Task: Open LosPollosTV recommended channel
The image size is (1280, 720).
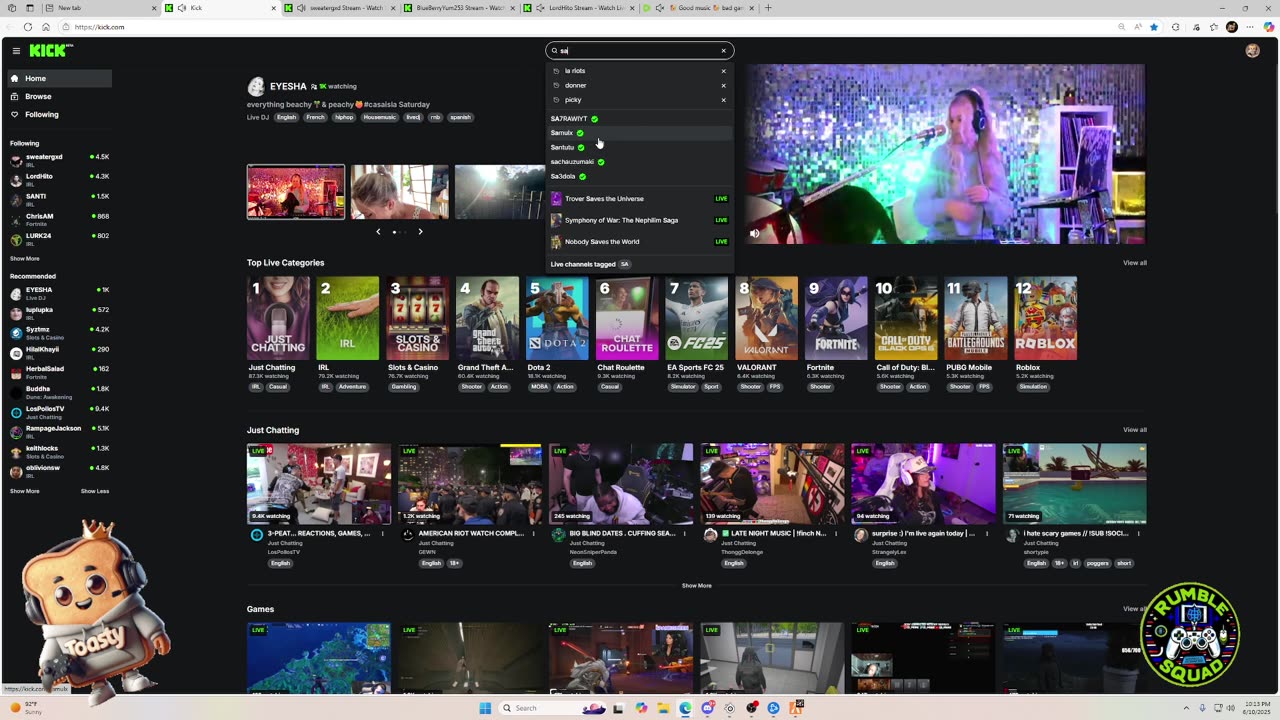Action: 58,411
